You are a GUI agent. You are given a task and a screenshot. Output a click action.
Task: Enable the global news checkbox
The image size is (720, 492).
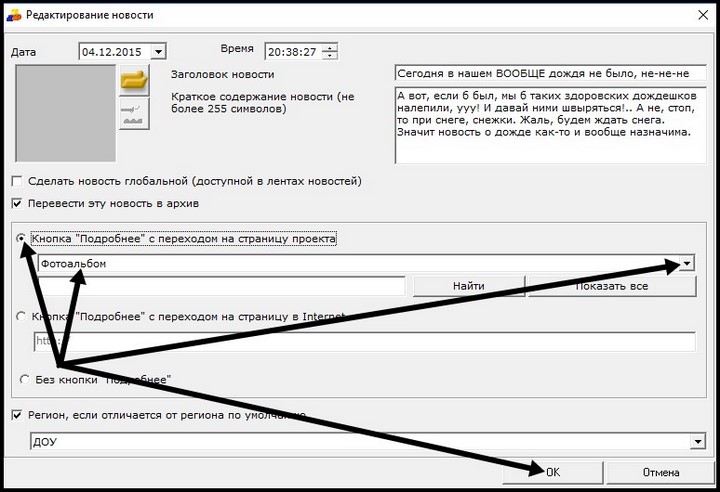[17, 181]
